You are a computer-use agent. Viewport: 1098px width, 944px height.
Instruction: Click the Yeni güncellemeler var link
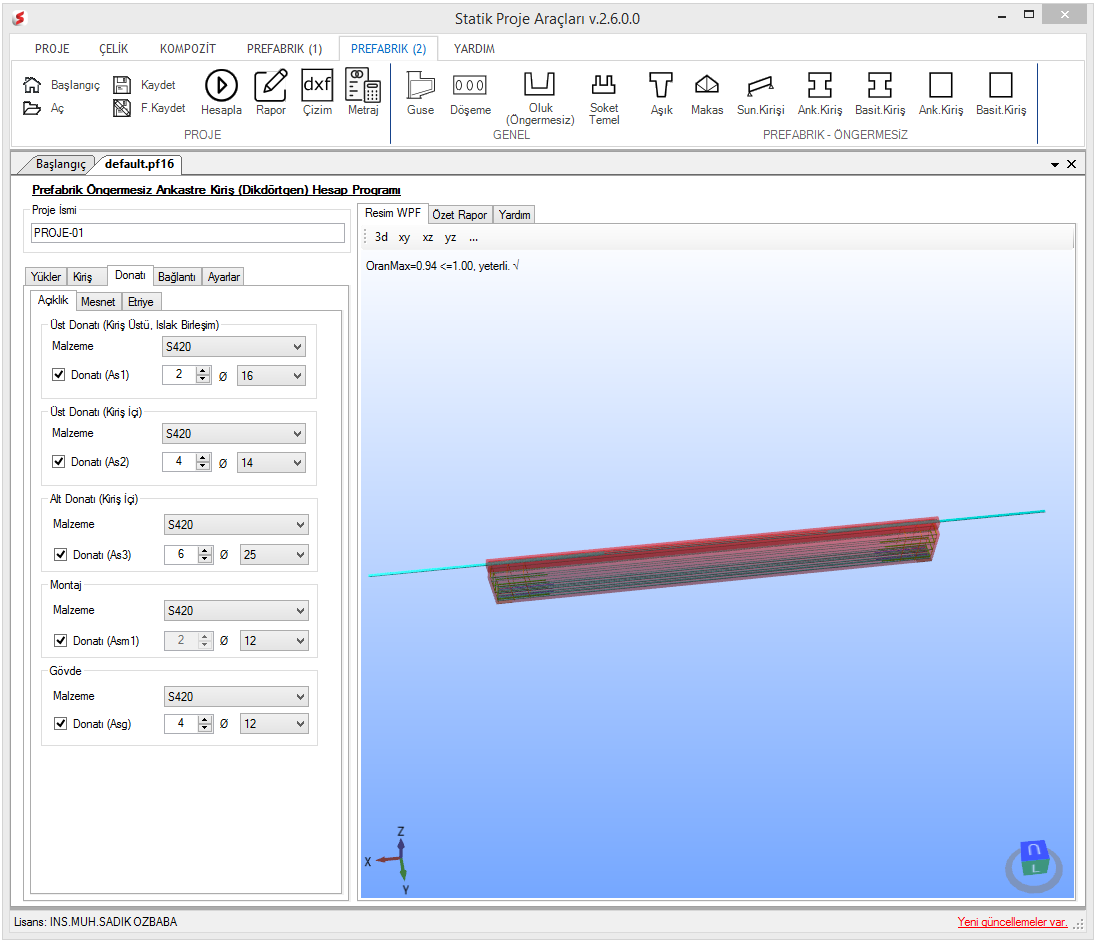(x=1012, y=922)
